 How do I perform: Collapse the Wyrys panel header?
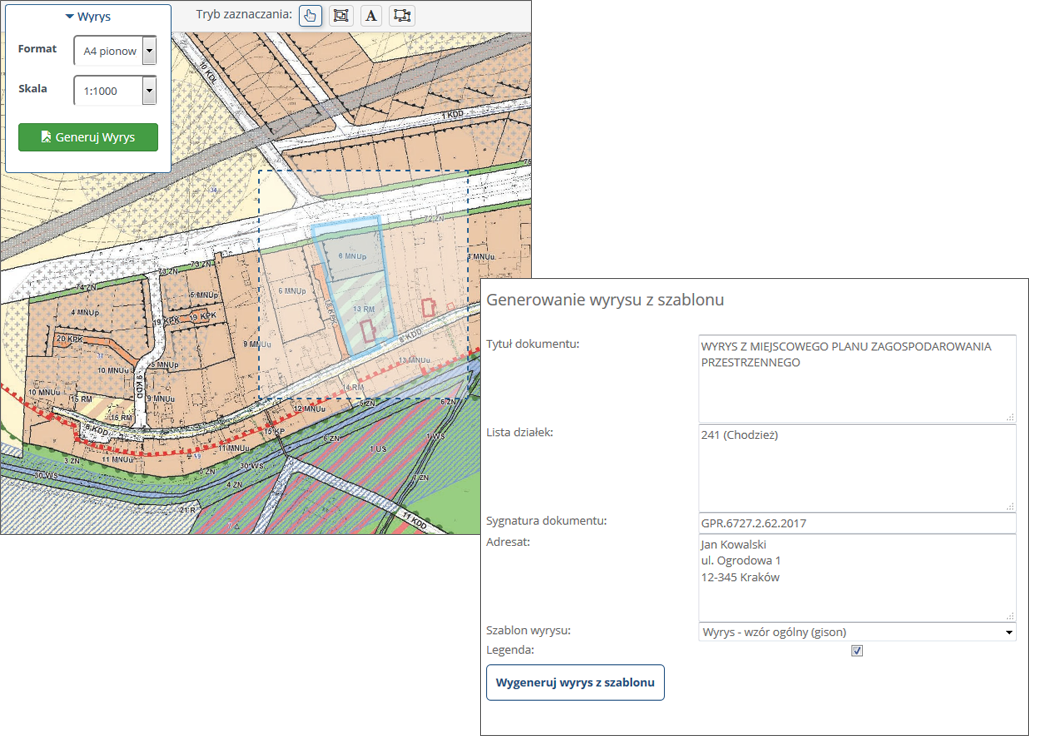pos(88,17)
